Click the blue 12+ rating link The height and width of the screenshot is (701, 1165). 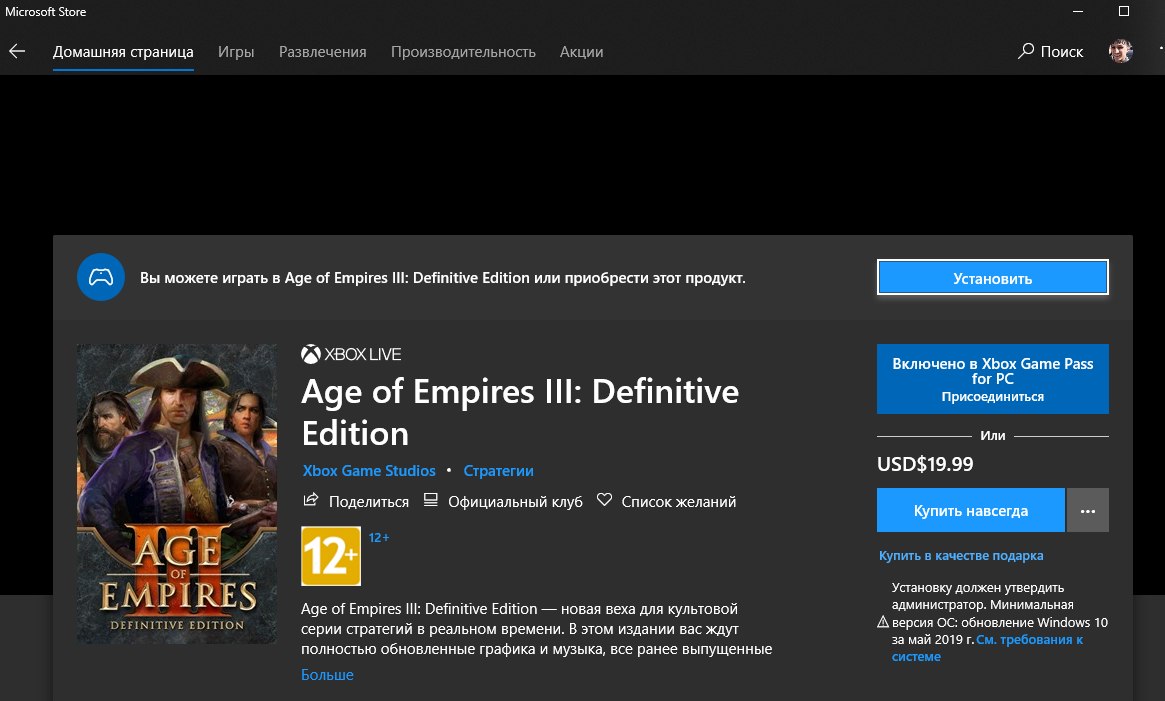pos(379,537)
